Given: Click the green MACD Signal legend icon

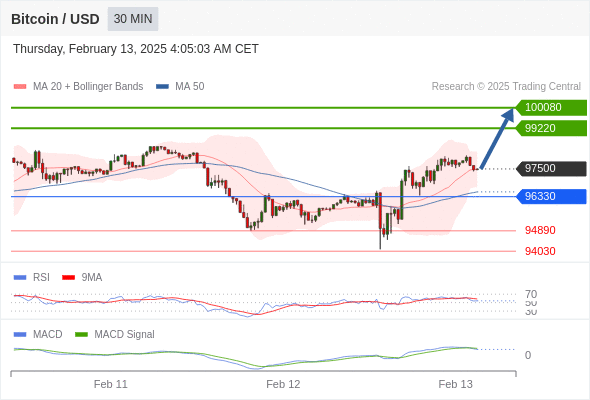Looking at the screenshot, I should (x=81, y=335).
